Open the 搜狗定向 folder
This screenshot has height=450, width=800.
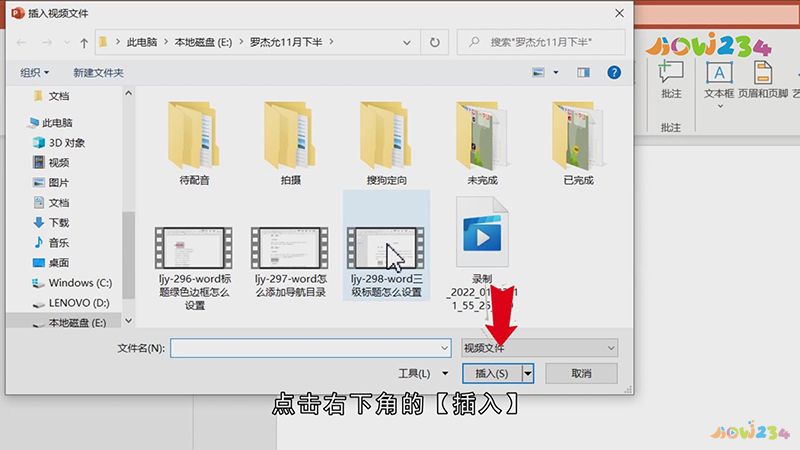pos(386,143)
